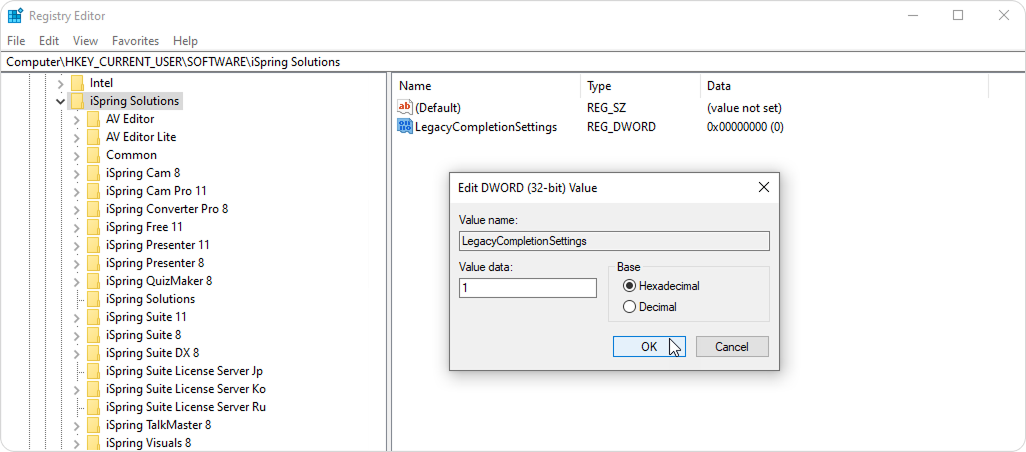Click the LegacyCompletionSettings DWORD value icon
This screenshot has height=452, width=1026.
pyautogui.click(x=405, y=127)
